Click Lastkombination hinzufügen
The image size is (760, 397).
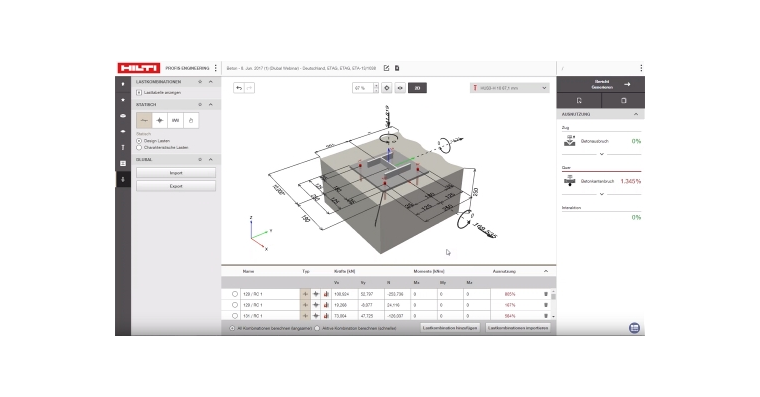point(450,328)
